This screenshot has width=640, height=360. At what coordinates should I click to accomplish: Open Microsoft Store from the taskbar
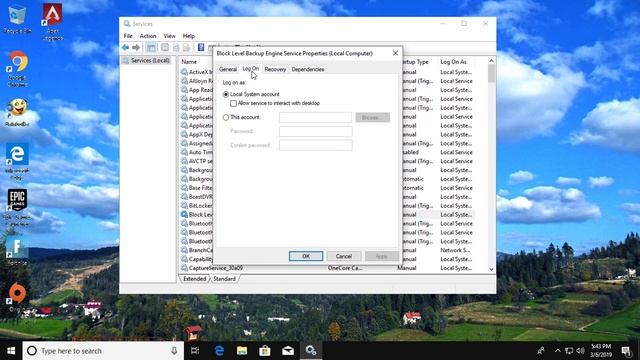tap(265, 351)
